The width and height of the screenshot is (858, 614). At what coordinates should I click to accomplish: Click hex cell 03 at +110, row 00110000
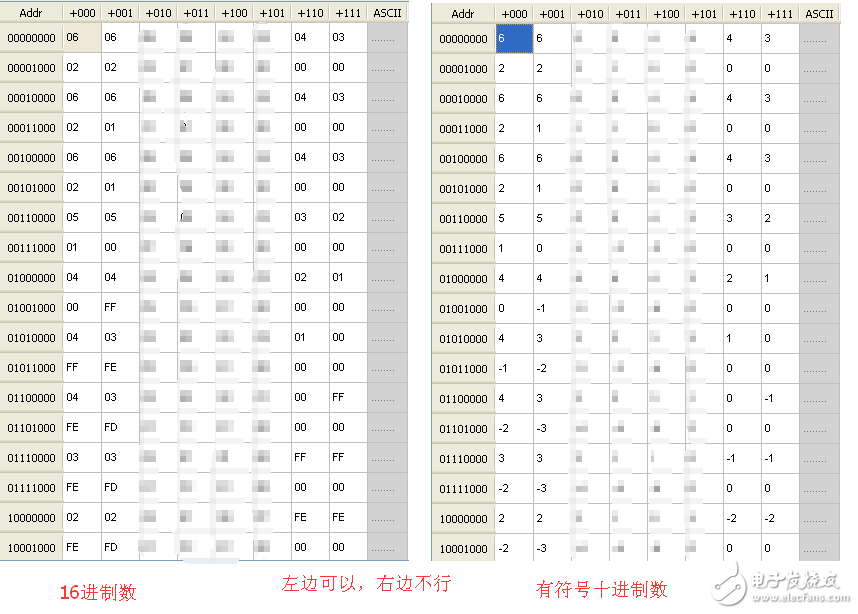coord(310,217)
